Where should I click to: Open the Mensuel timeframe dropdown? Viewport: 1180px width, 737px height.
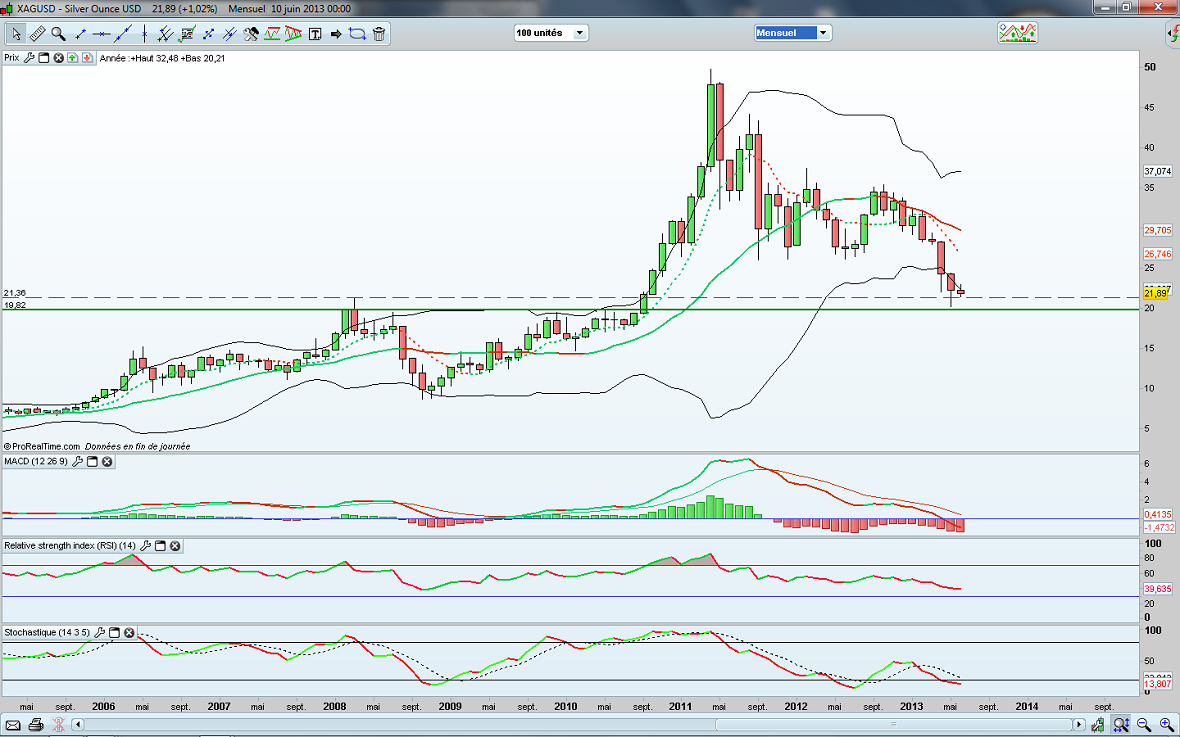click(x=792, y=33)
